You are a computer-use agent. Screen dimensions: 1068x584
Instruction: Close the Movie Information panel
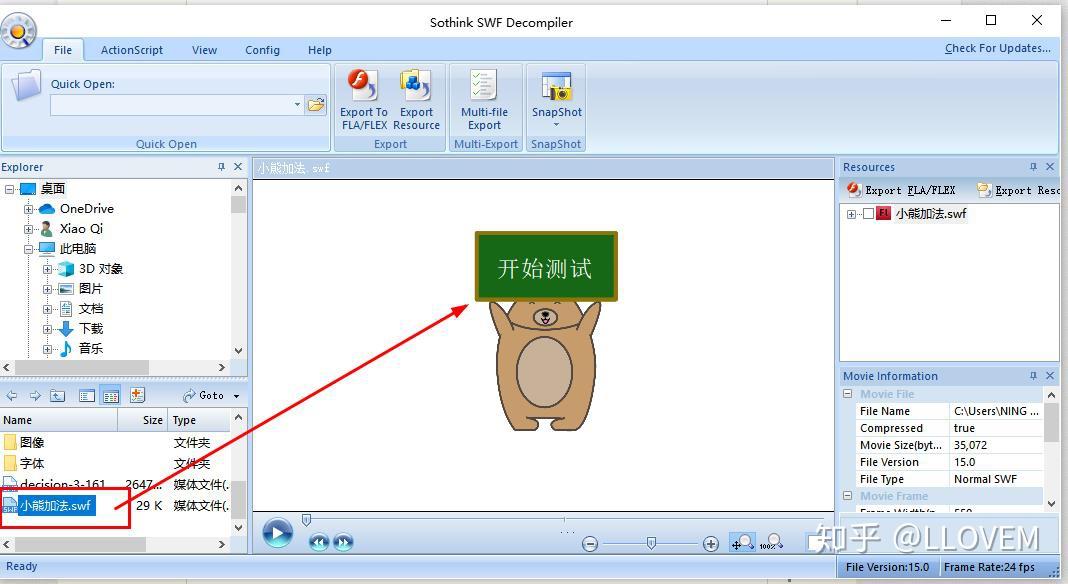coord(1050,376)
